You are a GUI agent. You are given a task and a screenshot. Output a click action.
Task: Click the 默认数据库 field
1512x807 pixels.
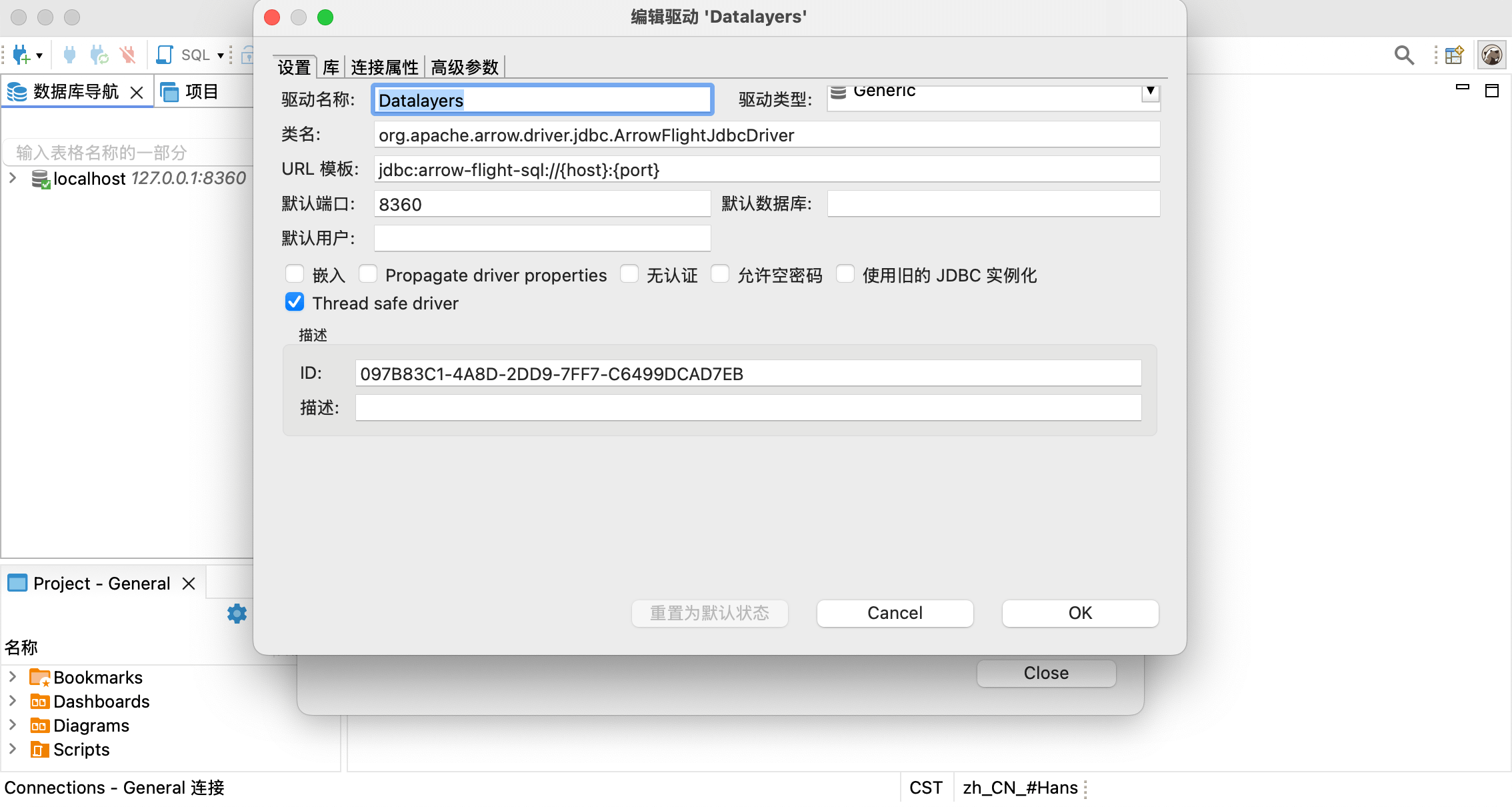click(993, 204)
